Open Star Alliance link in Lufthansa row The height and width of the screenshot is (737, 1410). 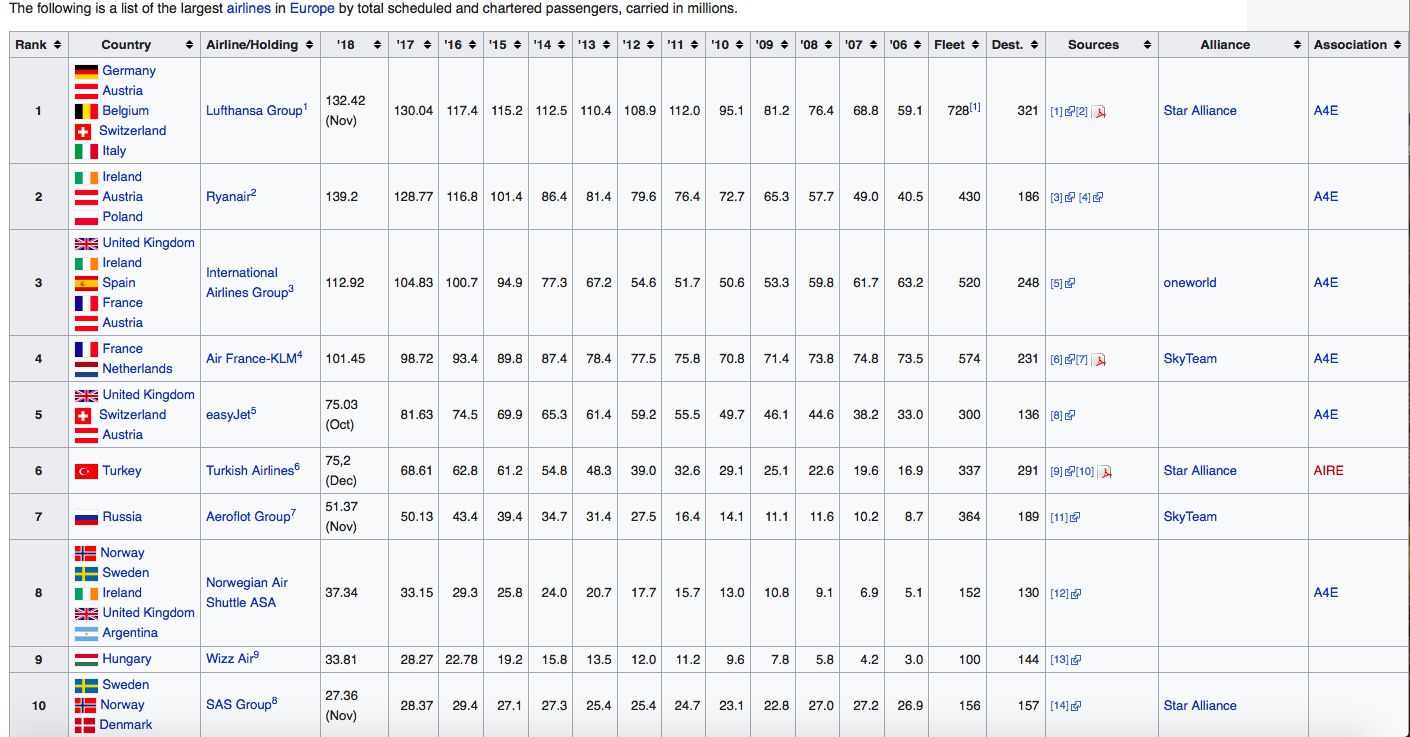click(1200, 111)
